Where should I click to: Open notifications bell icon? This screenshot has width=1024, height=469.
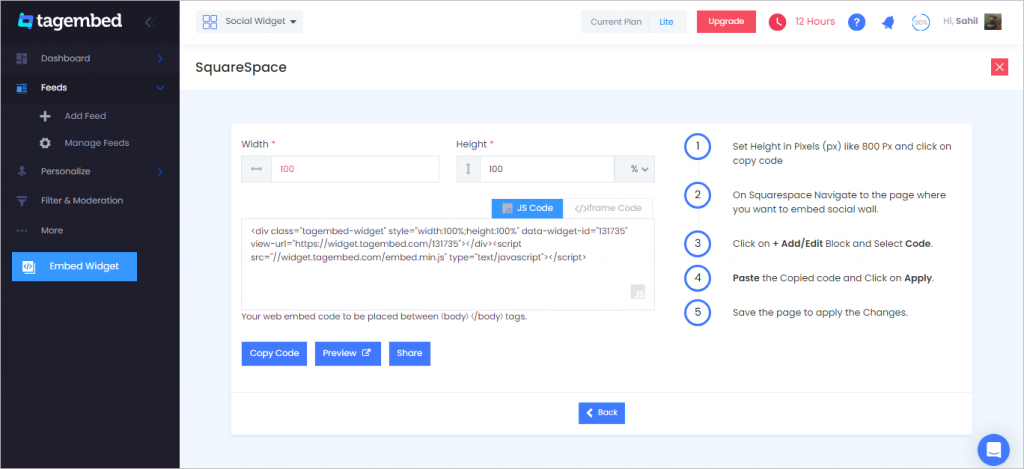point(888,22)
